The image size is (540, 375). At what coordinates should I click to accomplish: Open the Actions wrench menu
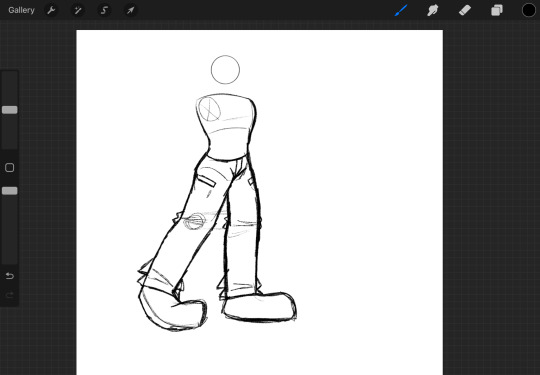pos(51,10)
